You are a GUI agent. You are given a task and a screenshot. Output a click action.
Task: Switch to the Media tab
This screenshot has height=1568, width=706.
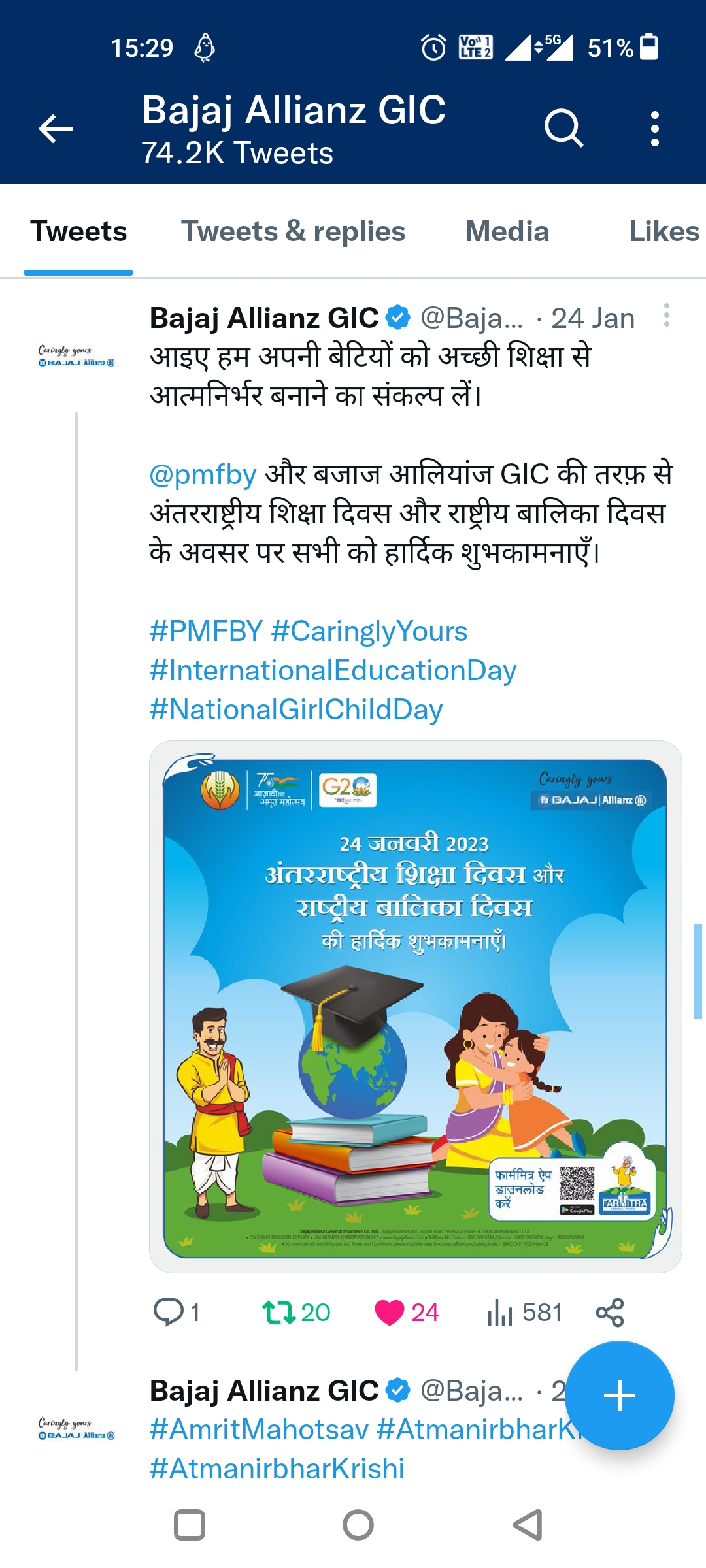point(507,232)
